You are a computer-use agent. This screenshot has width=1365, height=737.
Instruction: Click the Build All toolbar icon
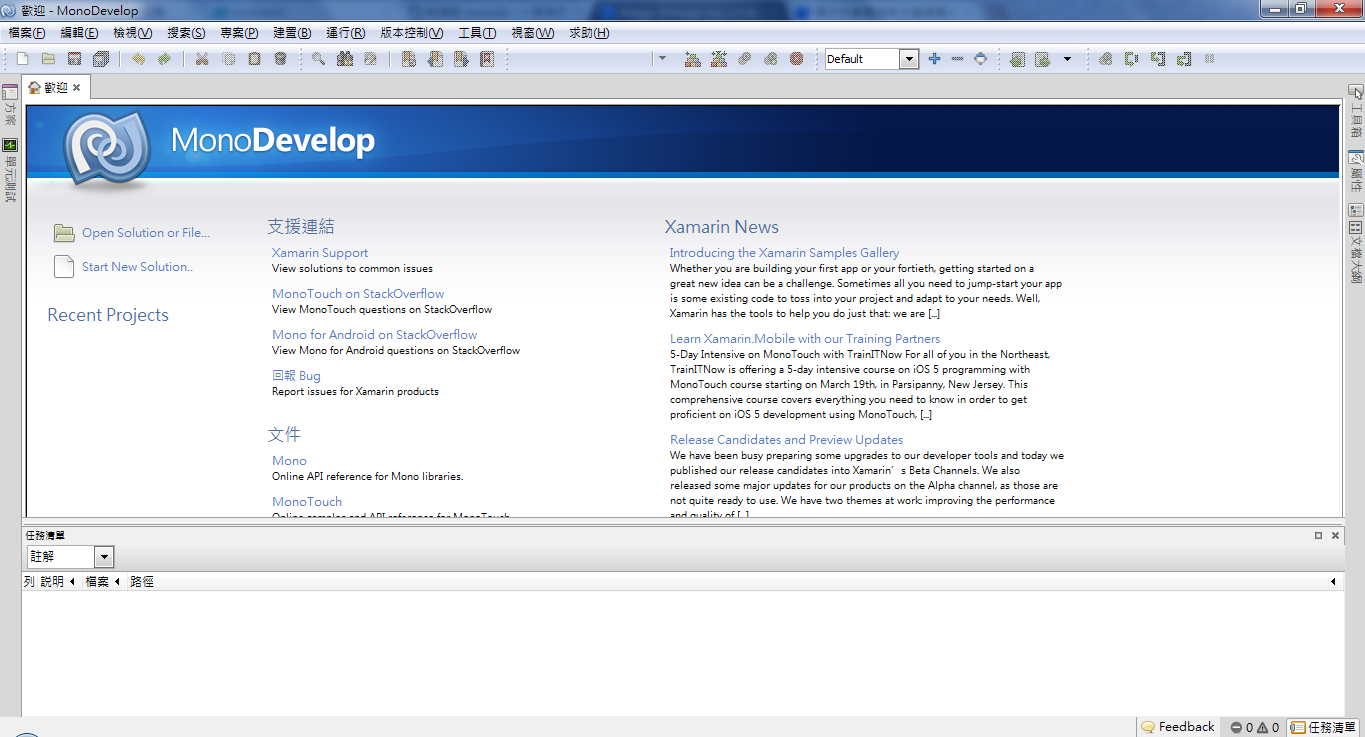pos(692,59)
